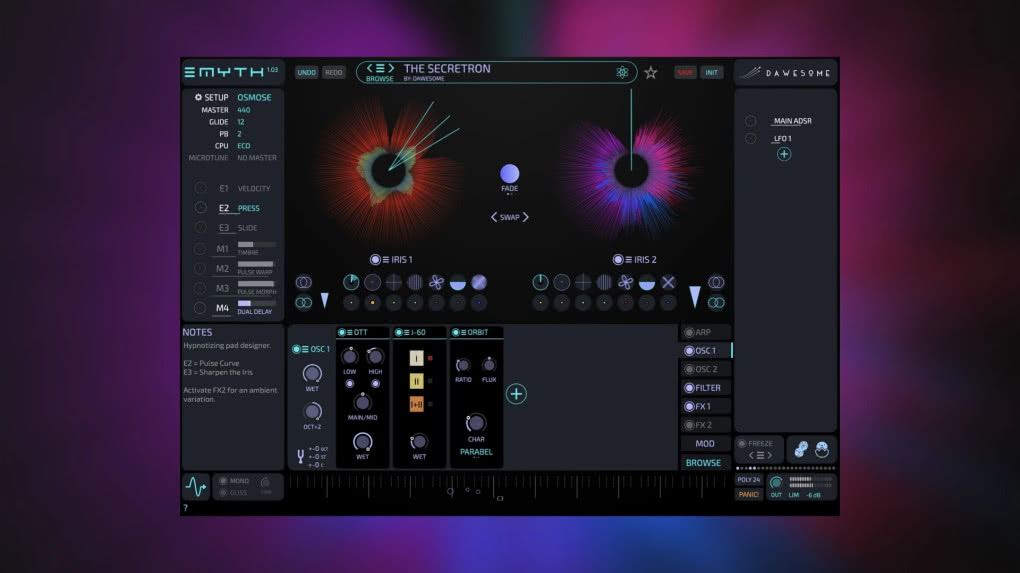Open the Iris 1 menu

pyautogui.click(x=386, y=260)
